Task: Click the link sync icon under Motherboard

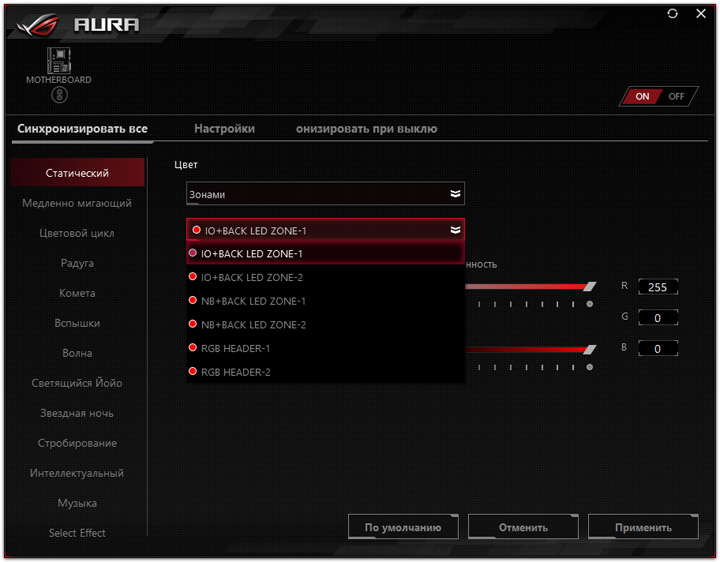Action: pyautogui.click(x=59, y=95)
